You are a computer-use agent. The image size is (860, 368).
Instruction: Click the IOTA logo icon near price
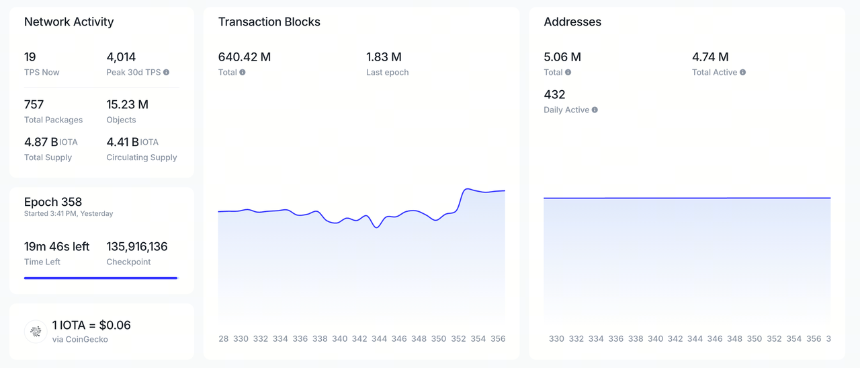click(36, 331)
